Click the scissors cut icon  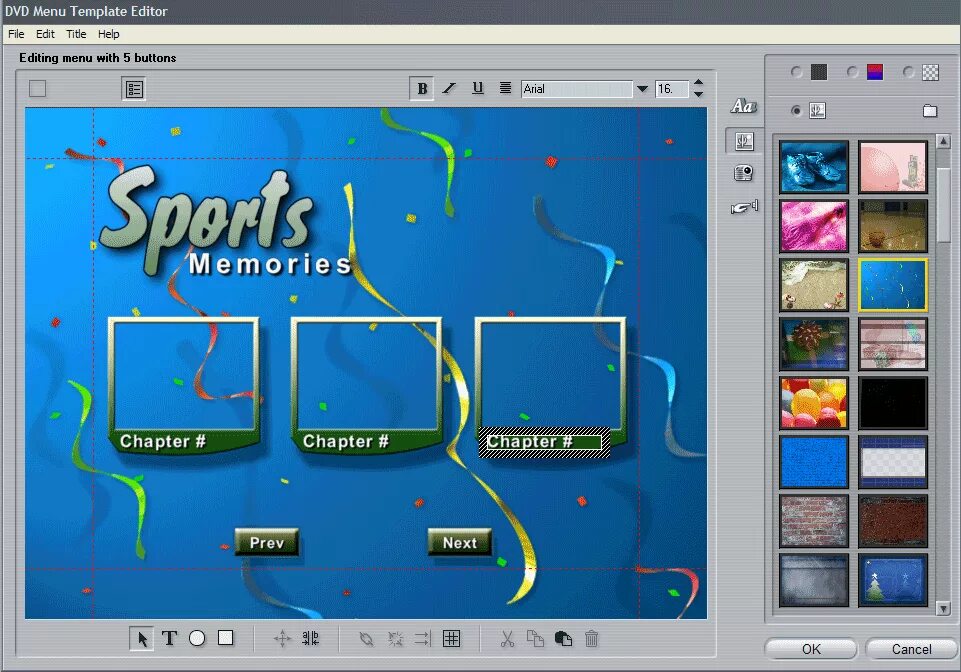pos(507,639)
